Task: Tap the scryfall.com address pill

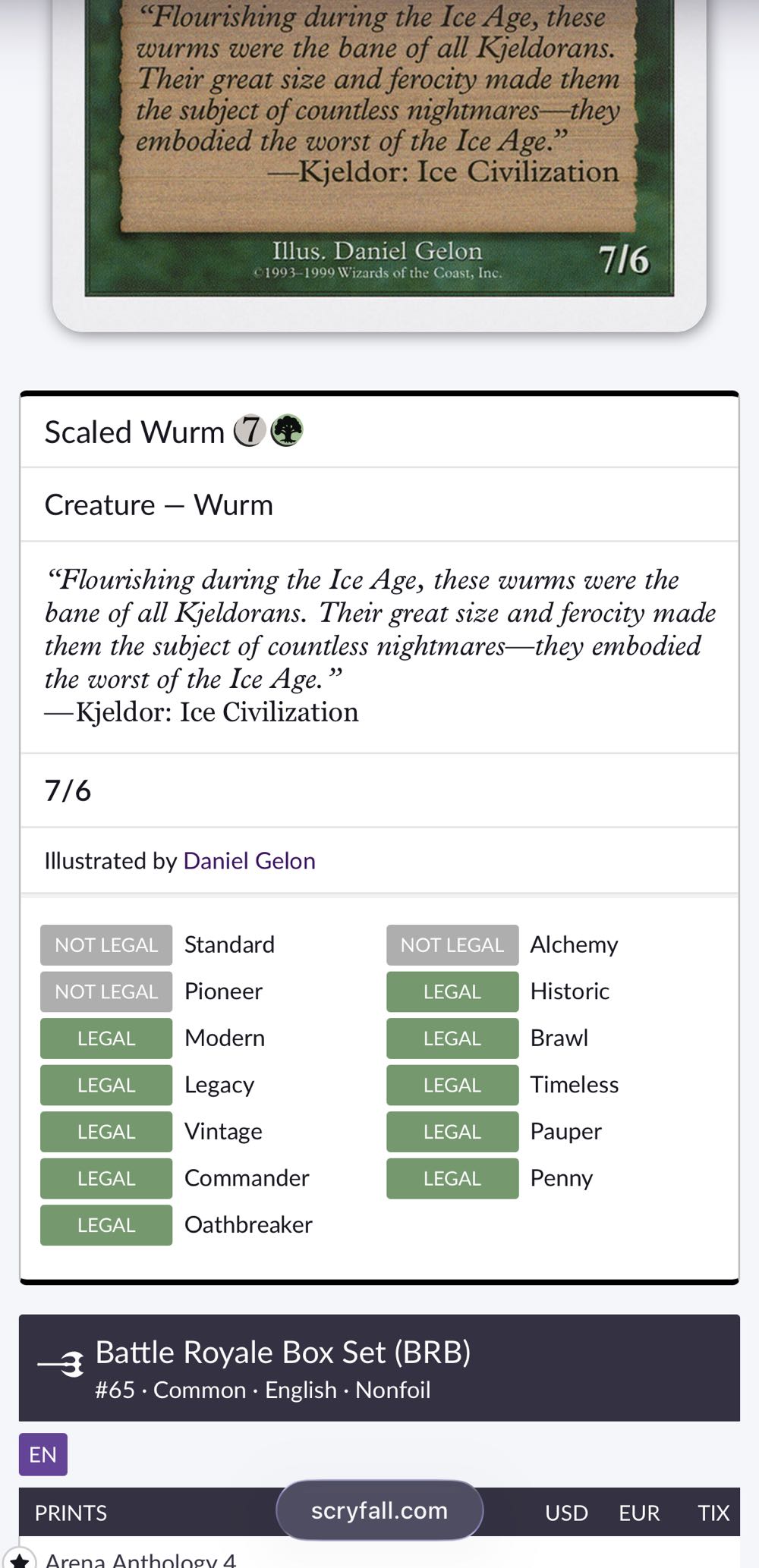Action: click(x=379, y=1510)
